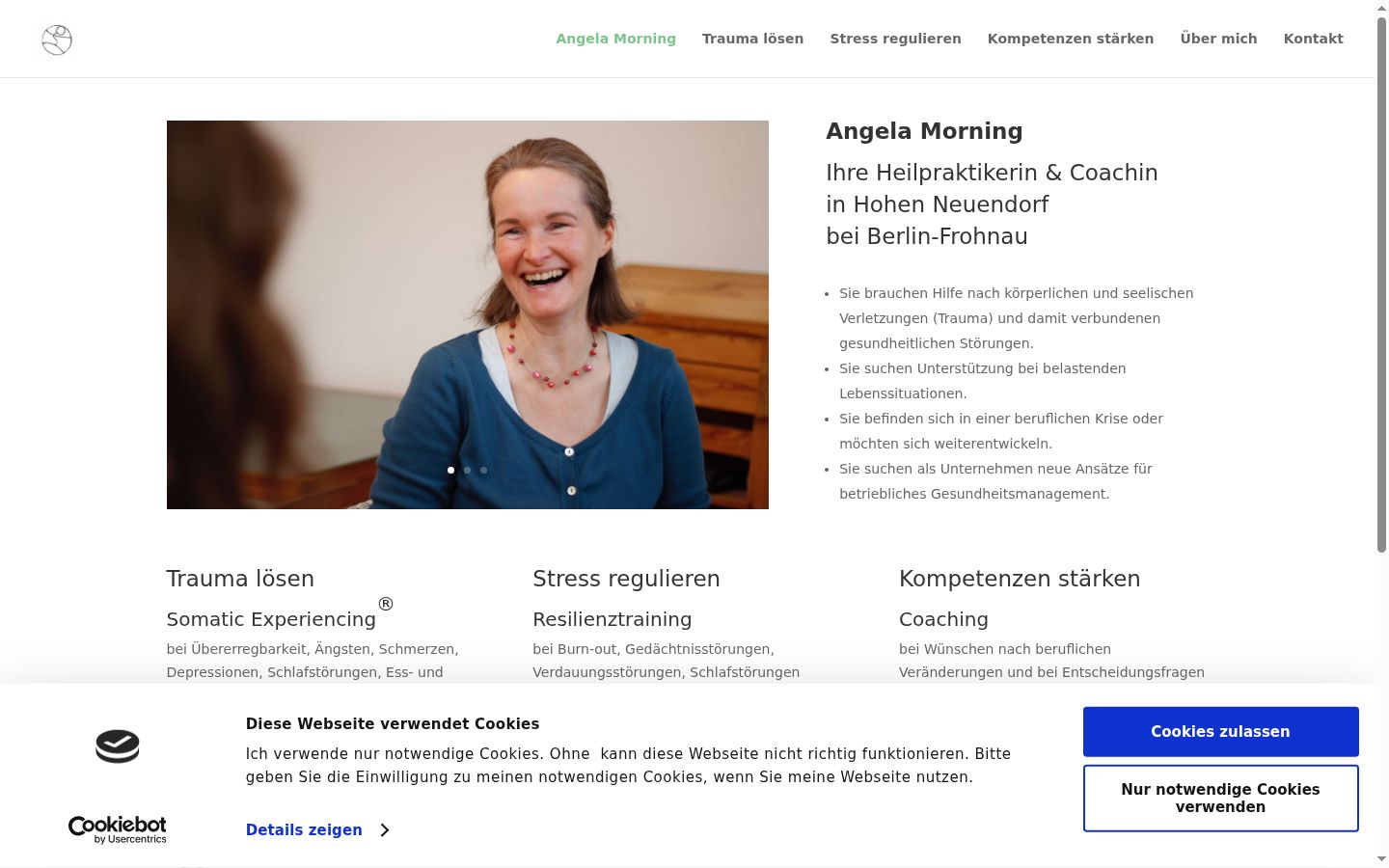
Task: Open Kompetenzen stärken in the navigation
Action: (1071, 39)
